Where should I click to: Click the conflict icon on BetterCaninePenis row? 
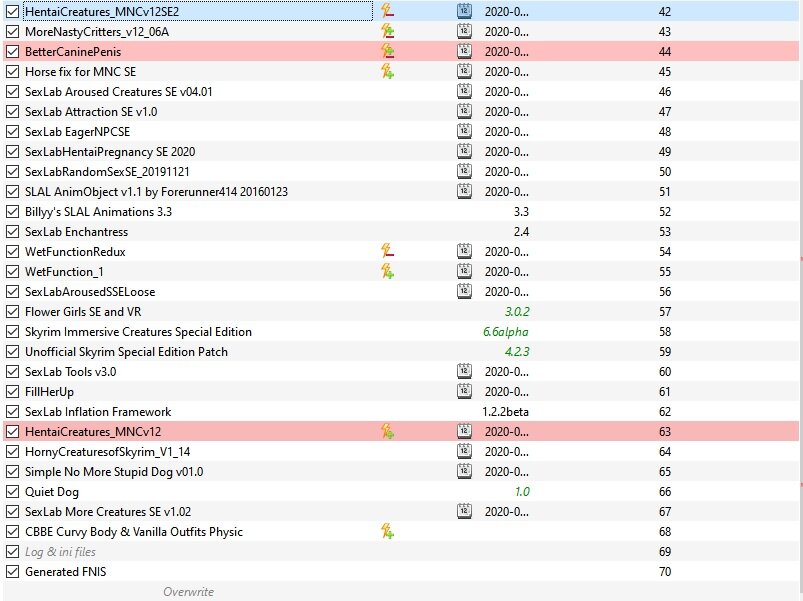(387, 51)
